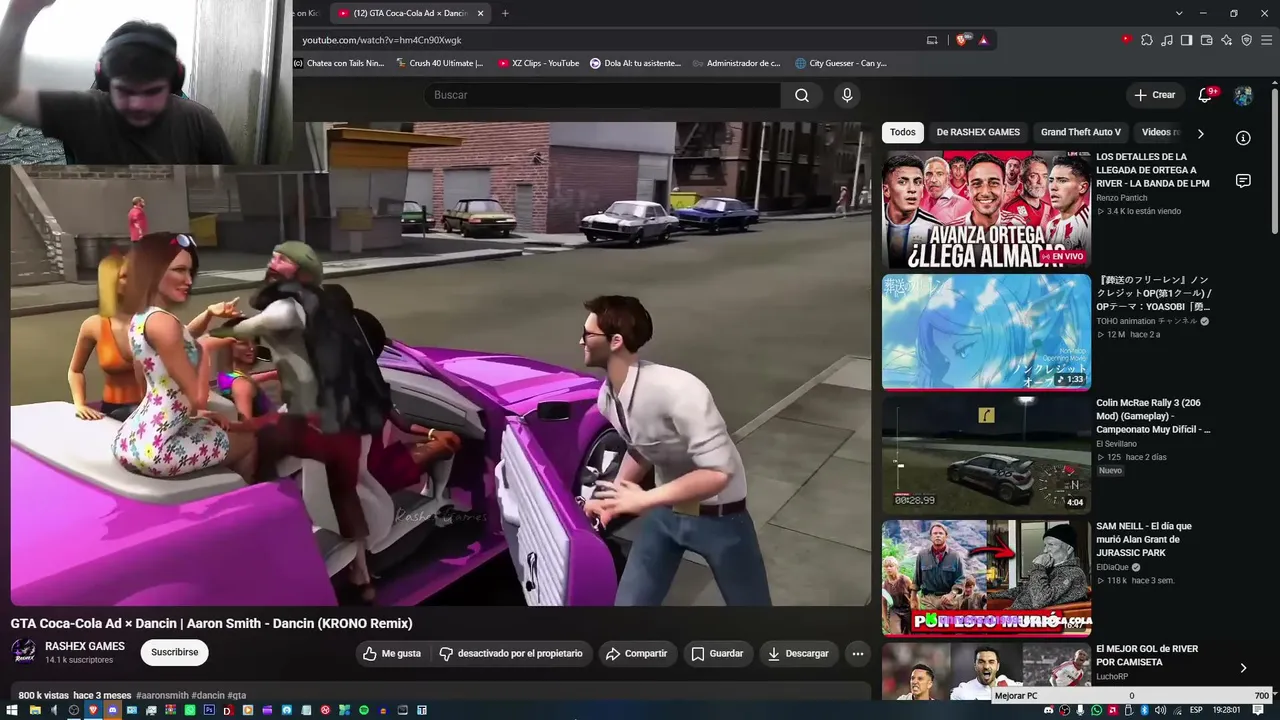The image size is (1280, 720).
Task: Click the Brave VPN shield icon
Action: tap(1247, 40)
